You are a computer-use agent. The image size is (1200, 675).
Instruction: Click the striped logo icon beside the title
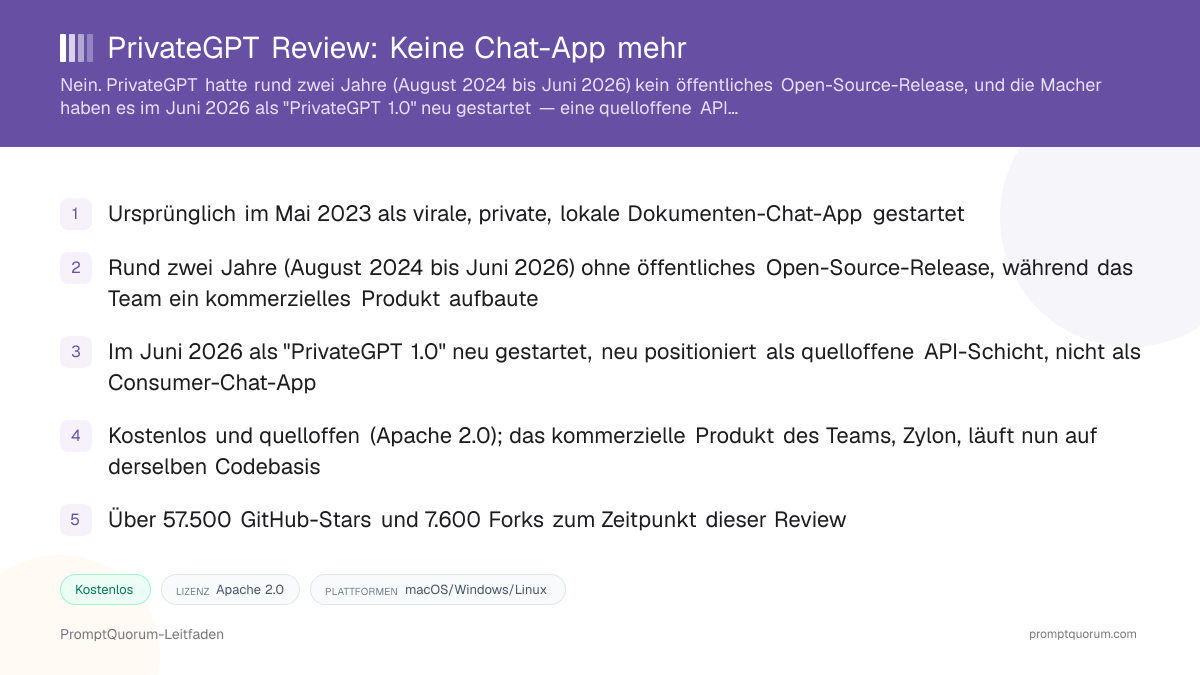click(x=76, y=48)
